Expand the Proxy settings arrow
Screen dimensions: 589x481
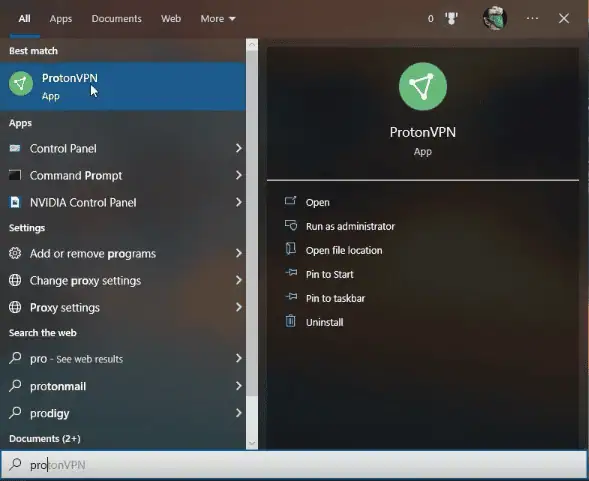(x=239, y=307)
